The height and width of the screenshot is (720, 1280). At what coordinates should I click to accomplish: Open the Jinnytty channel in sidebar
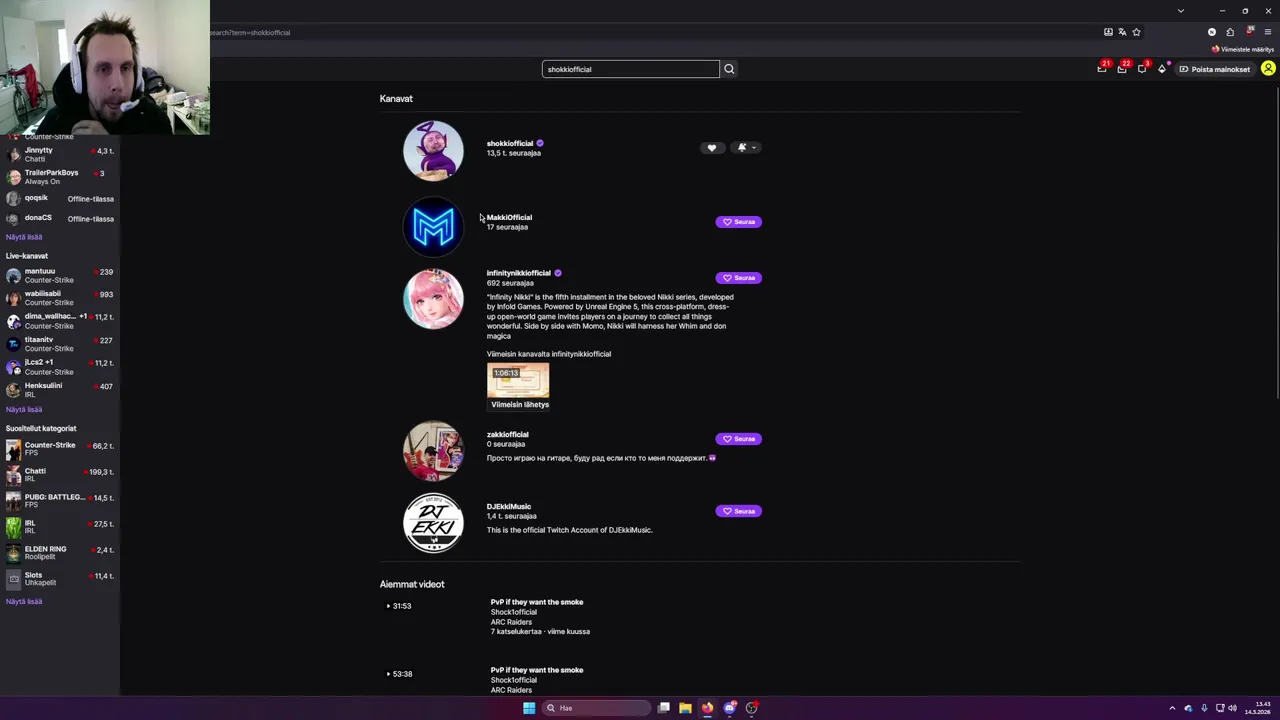tap(60, 154)
